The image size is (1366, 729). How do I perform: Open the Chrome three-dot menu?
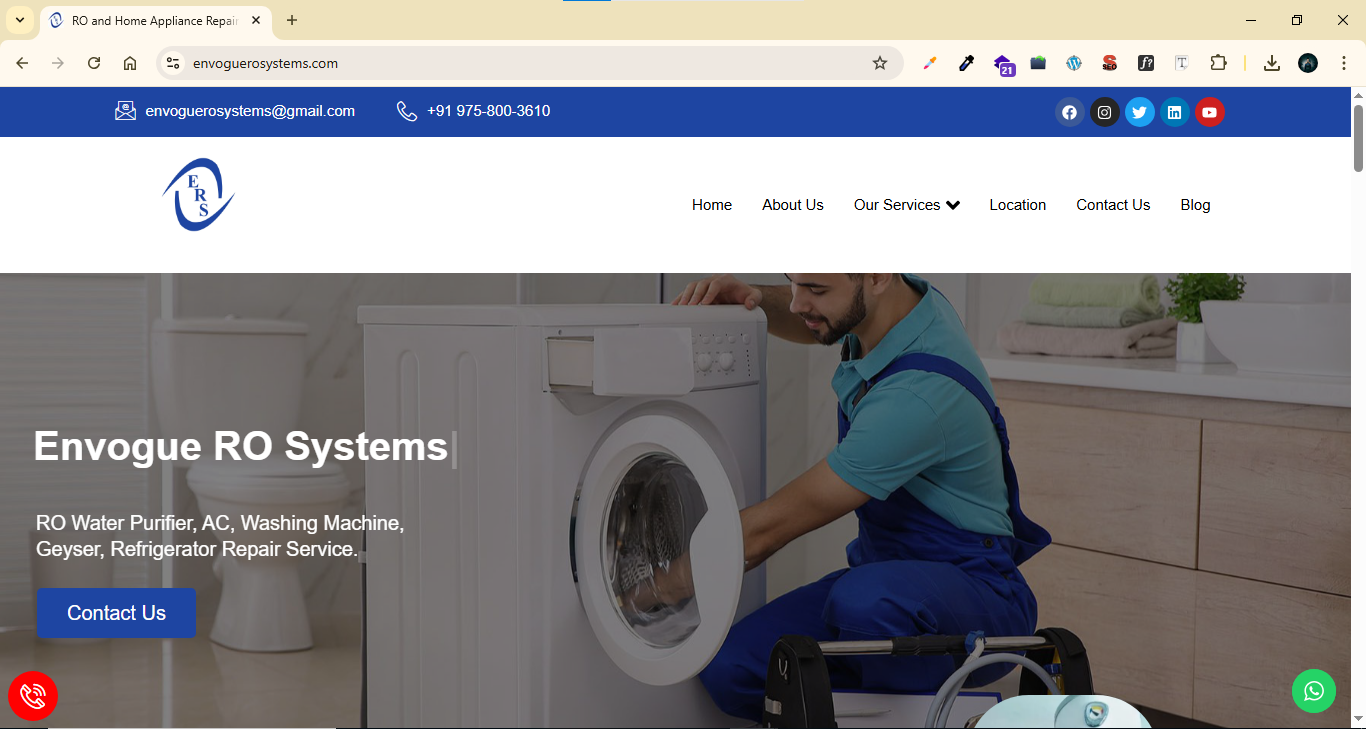coord(1342,63)
